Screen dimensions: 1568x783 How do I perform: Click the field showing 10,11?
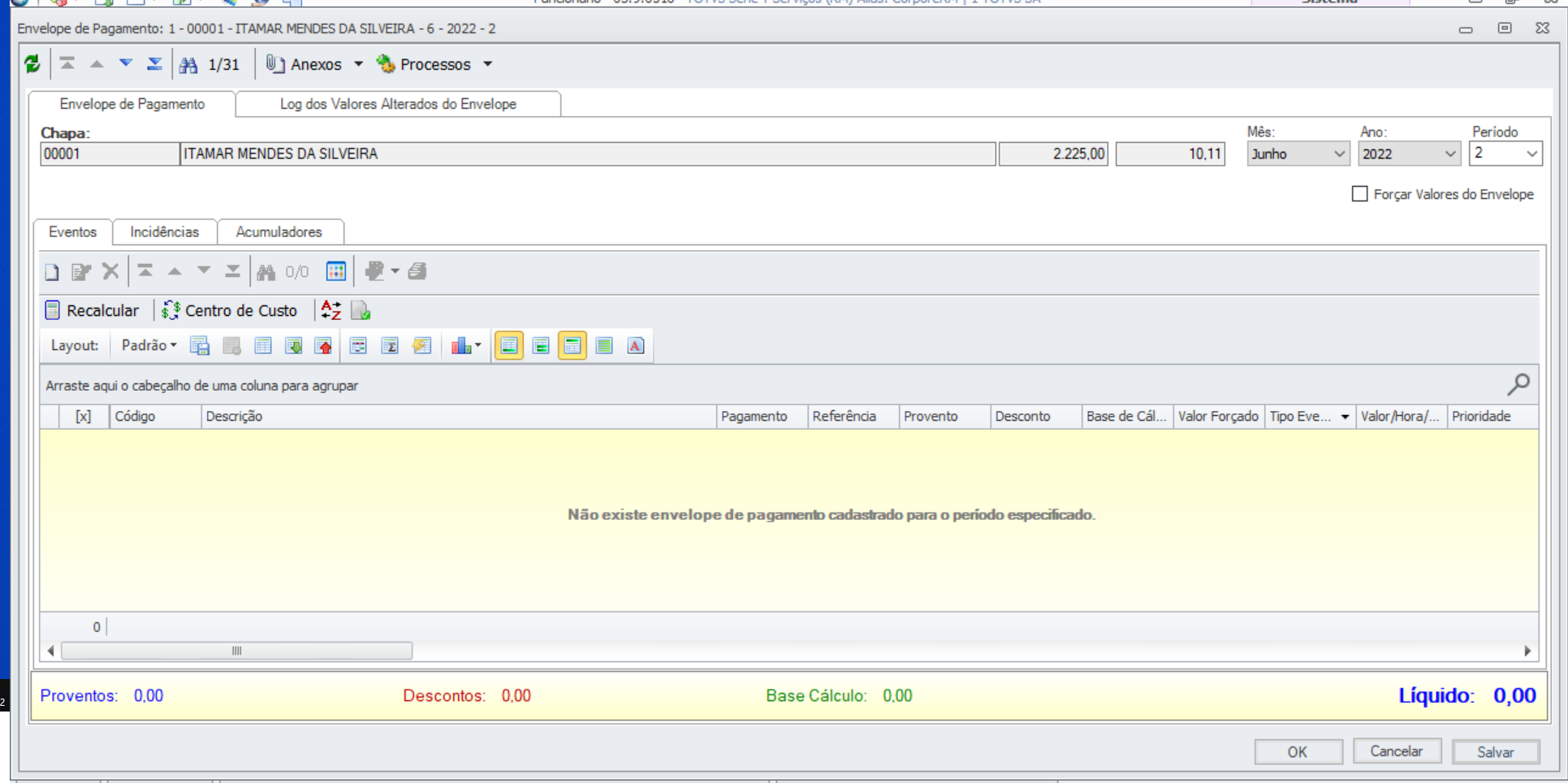1170,154
